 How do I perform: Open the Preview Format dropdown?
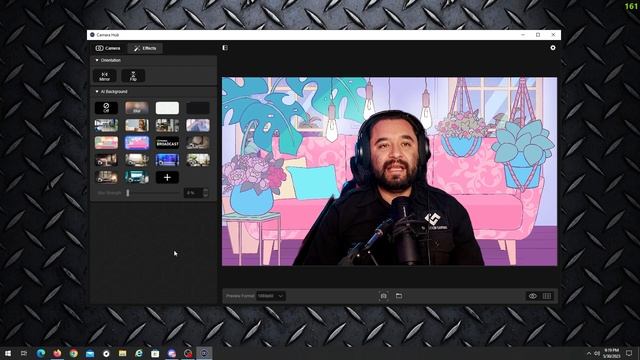[x=271, y=296]
